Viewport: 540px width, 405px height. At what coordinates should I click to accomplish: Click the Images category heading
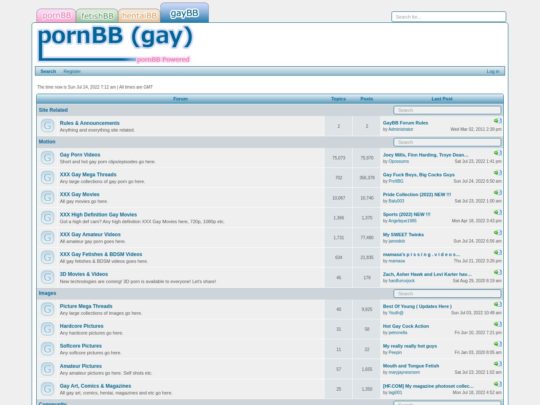pos(47,293)
